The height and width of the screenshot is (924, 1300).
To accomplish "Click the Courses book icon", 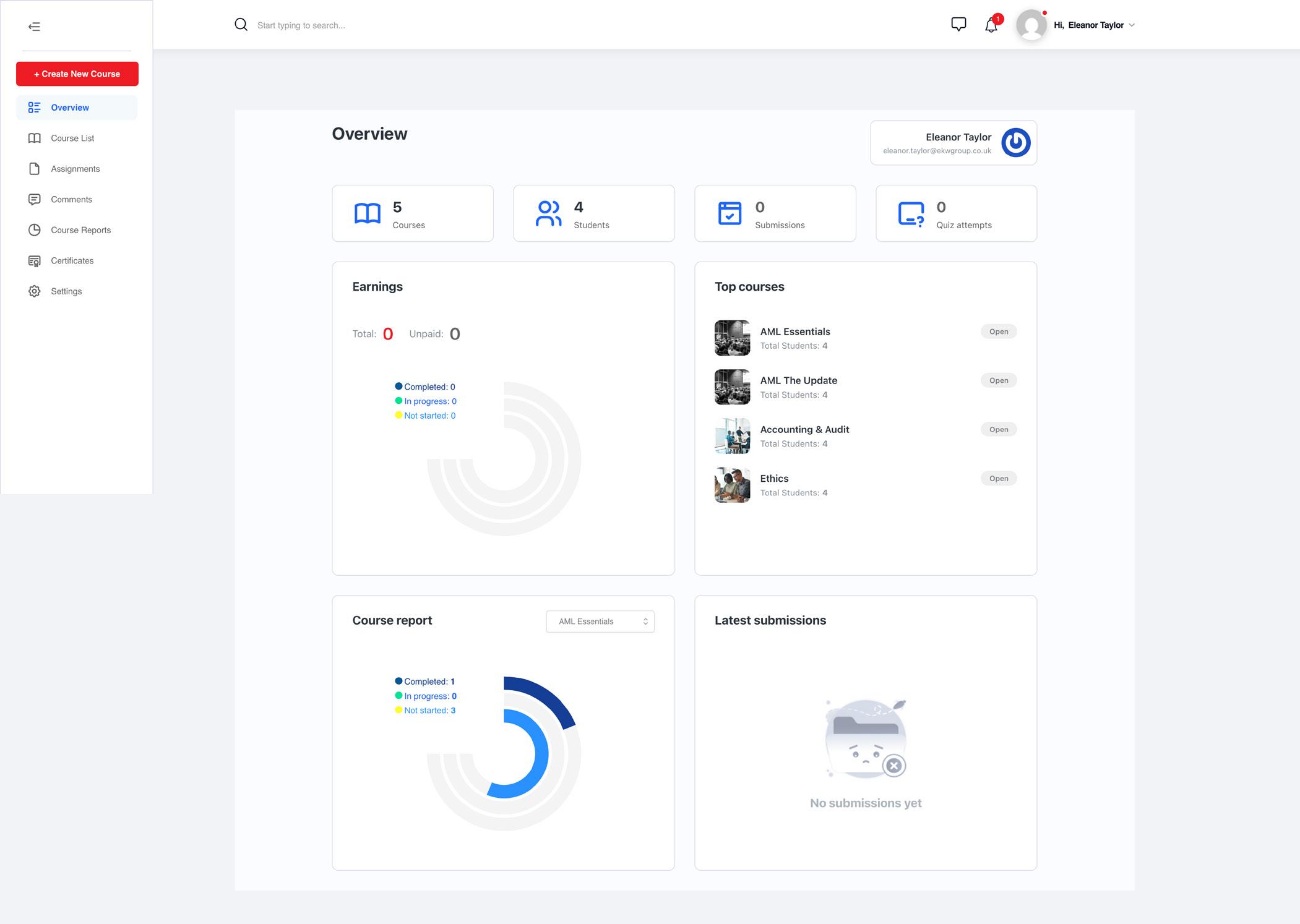I will tap(367, 213).
